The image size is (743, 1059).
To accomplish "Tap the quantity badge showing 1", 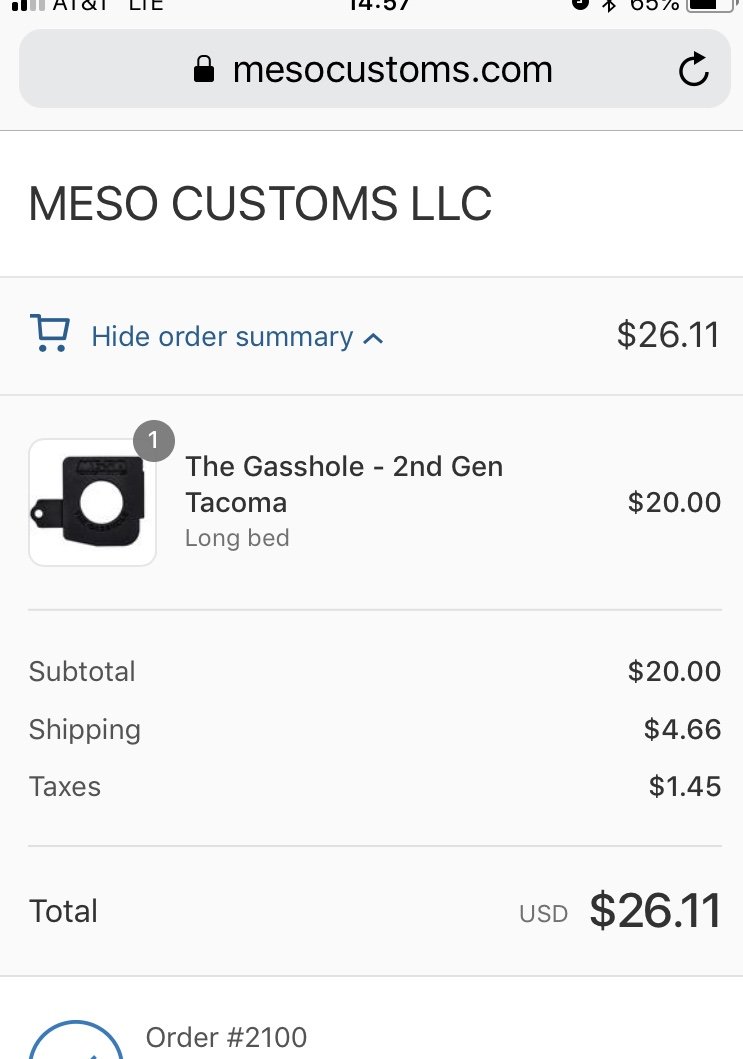I will click(x=154, y=441).
